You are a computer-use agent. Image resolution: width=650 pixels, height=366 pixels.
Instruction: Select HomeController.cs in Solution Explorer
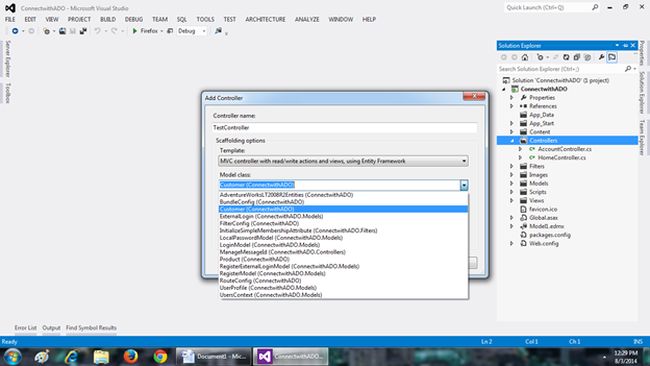point(562,158)
